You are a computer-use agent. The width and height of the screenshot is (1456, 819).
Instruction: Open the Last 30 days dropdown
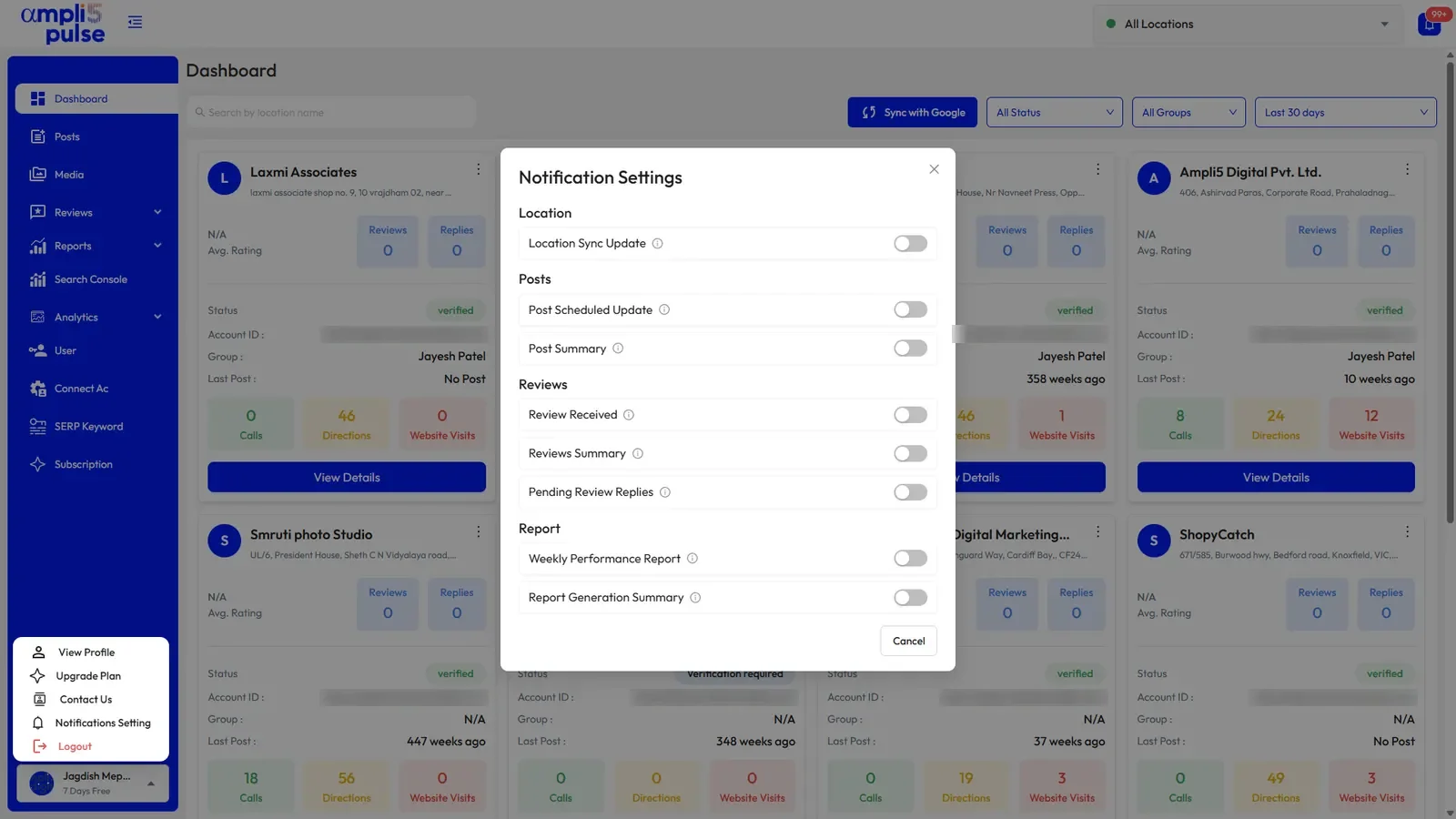(1345, 113)
